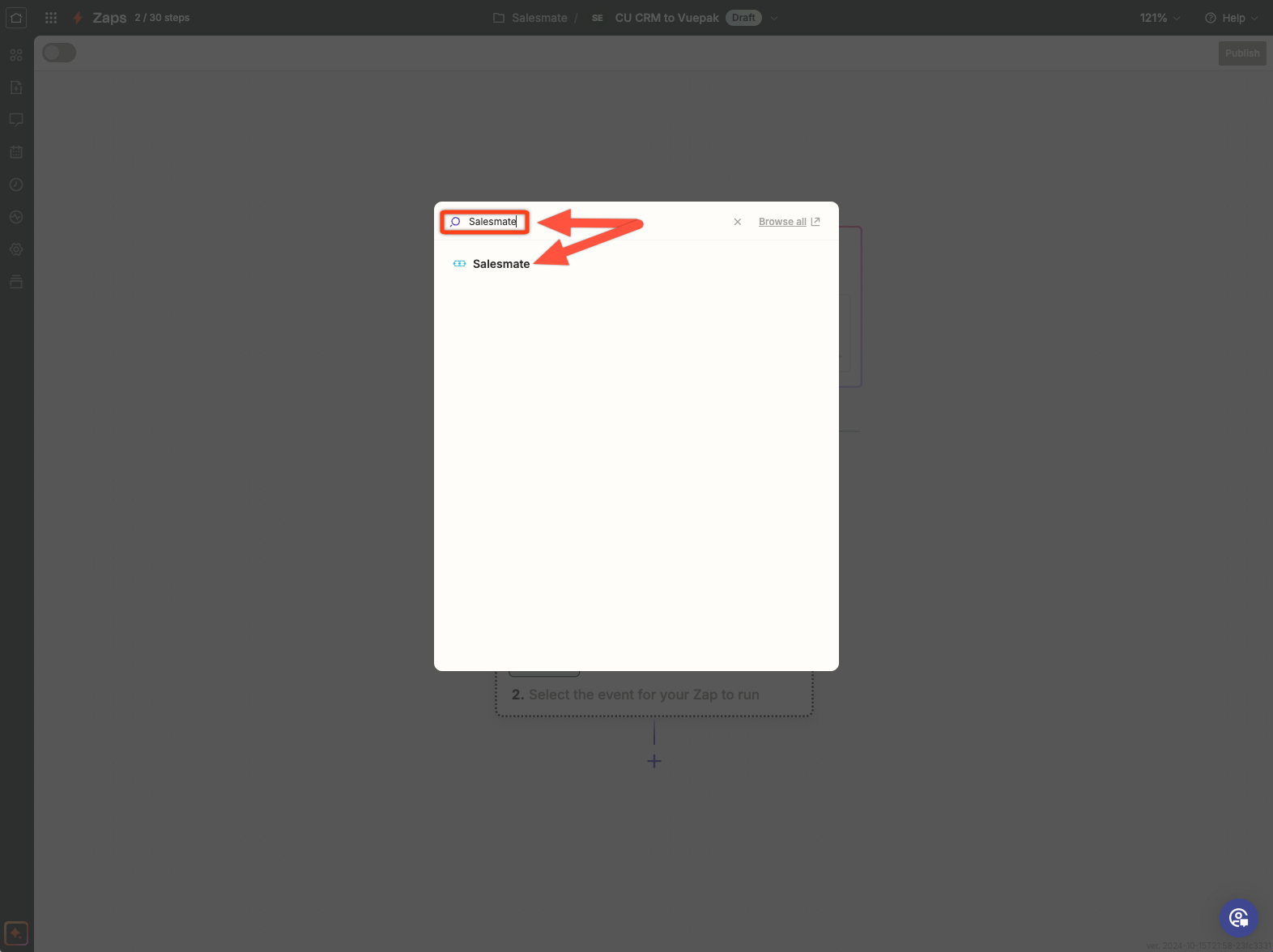Toggle the Zap on/off switch
1273x952 pixels.
59,53
